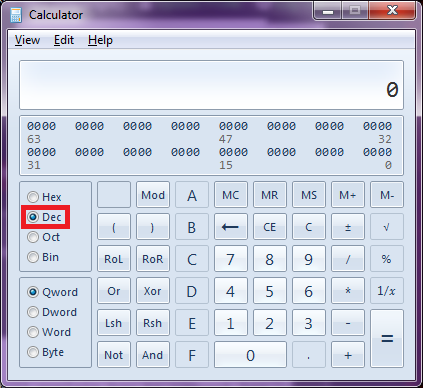The width and height of the screenshot is (423, 388).
Task: Toggle the bit group above position 0
Action: 377,152
